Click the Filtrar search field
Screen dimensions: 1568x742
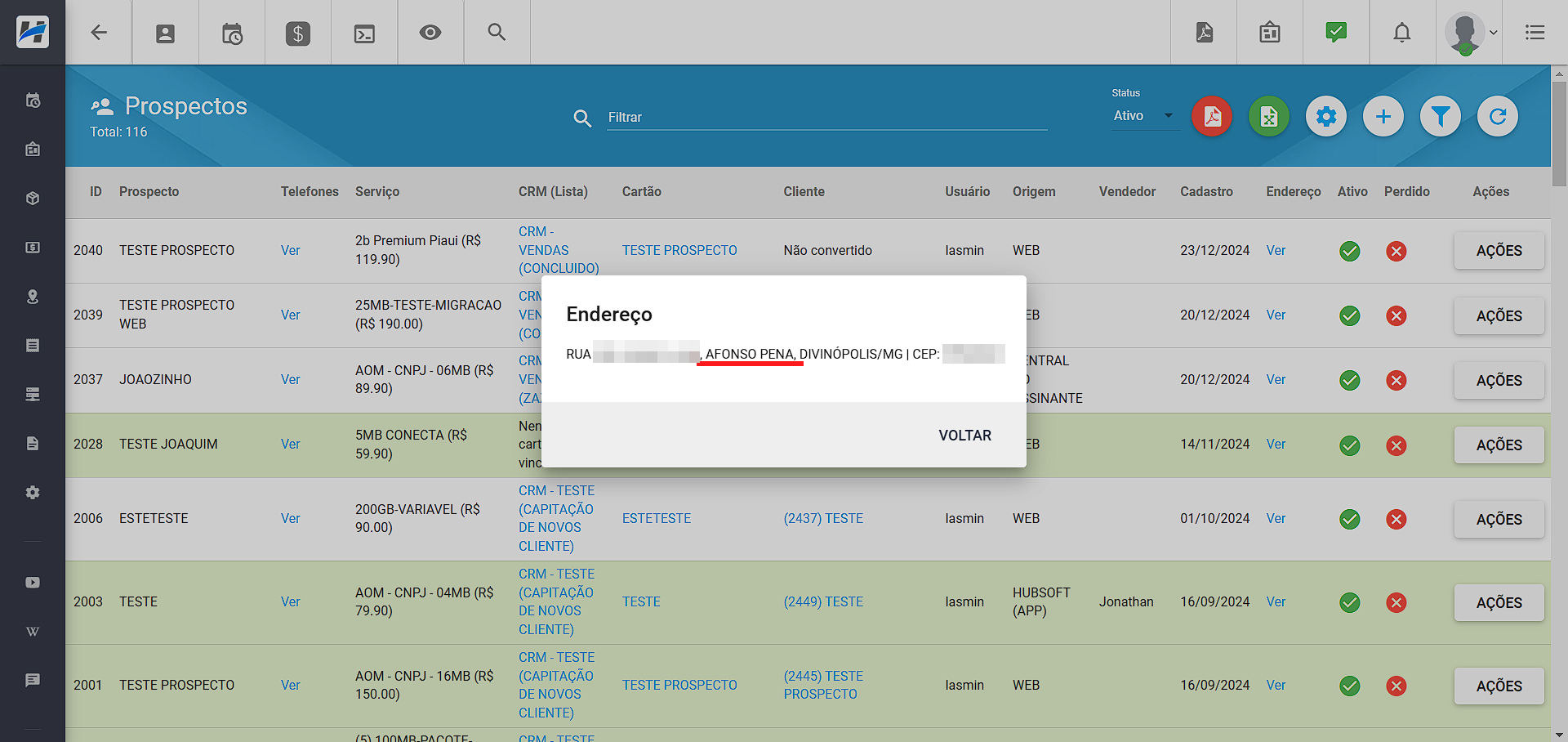(826, 118)
